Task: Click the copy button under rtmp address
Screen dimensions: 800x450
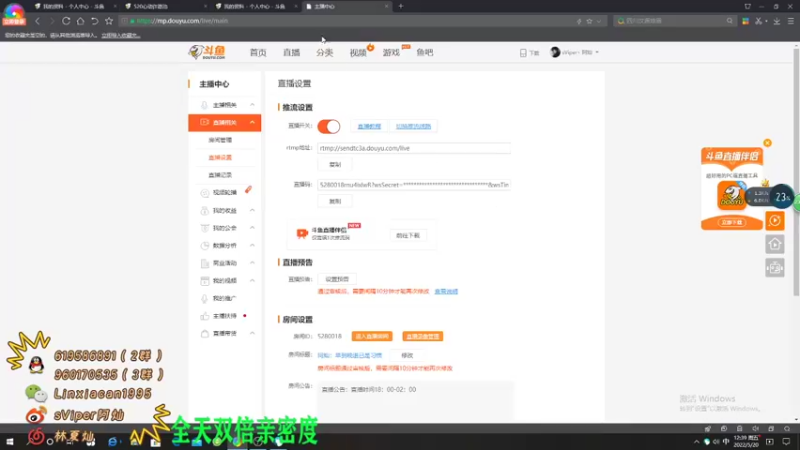Action: point(335,164)
